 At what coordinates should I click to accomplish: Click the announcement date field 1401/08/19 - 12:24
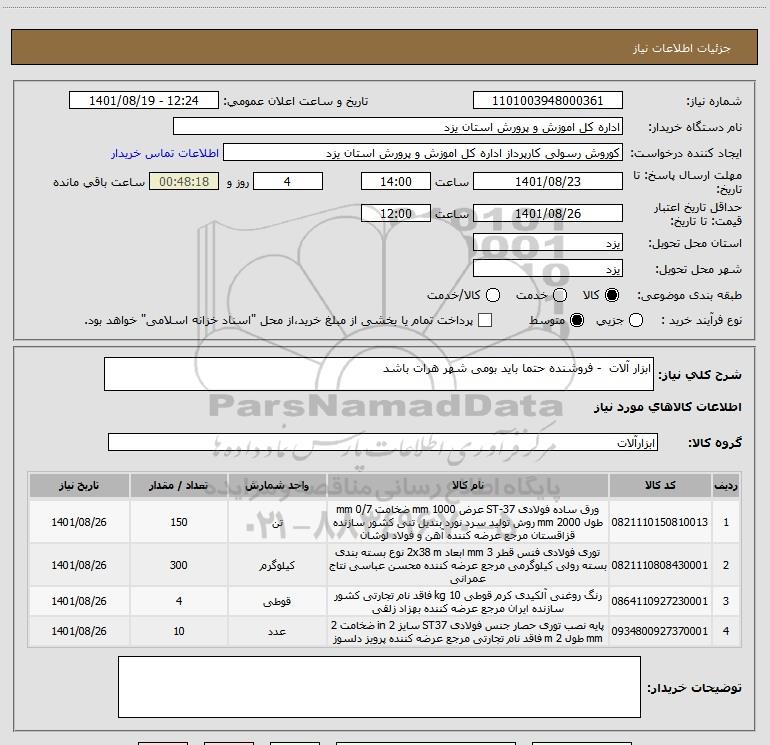(143, 101)
